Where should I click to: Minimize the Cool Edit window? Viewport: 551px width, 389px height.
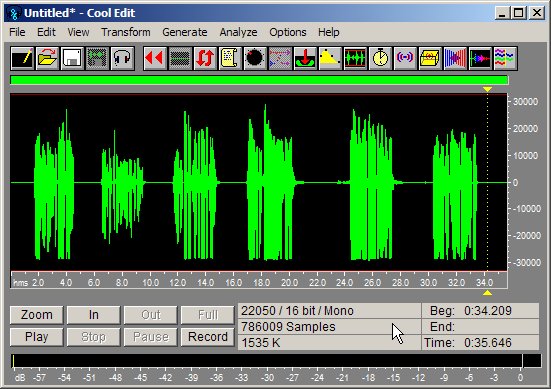tap(502, 13)
